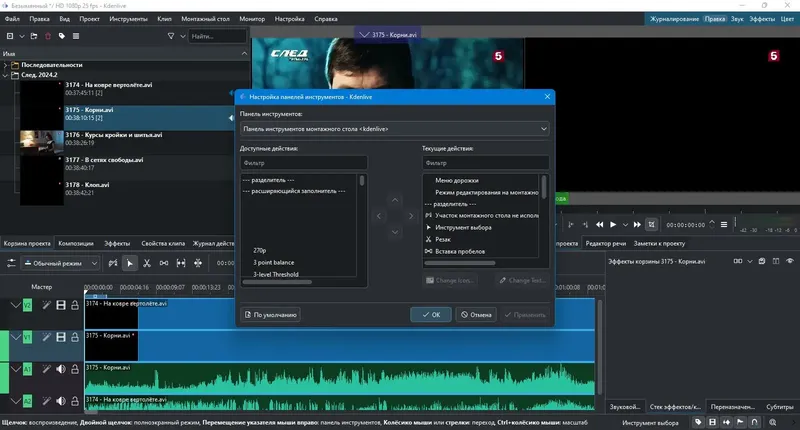Toggle the eye icon in effects panel header

tap(790, 261)
